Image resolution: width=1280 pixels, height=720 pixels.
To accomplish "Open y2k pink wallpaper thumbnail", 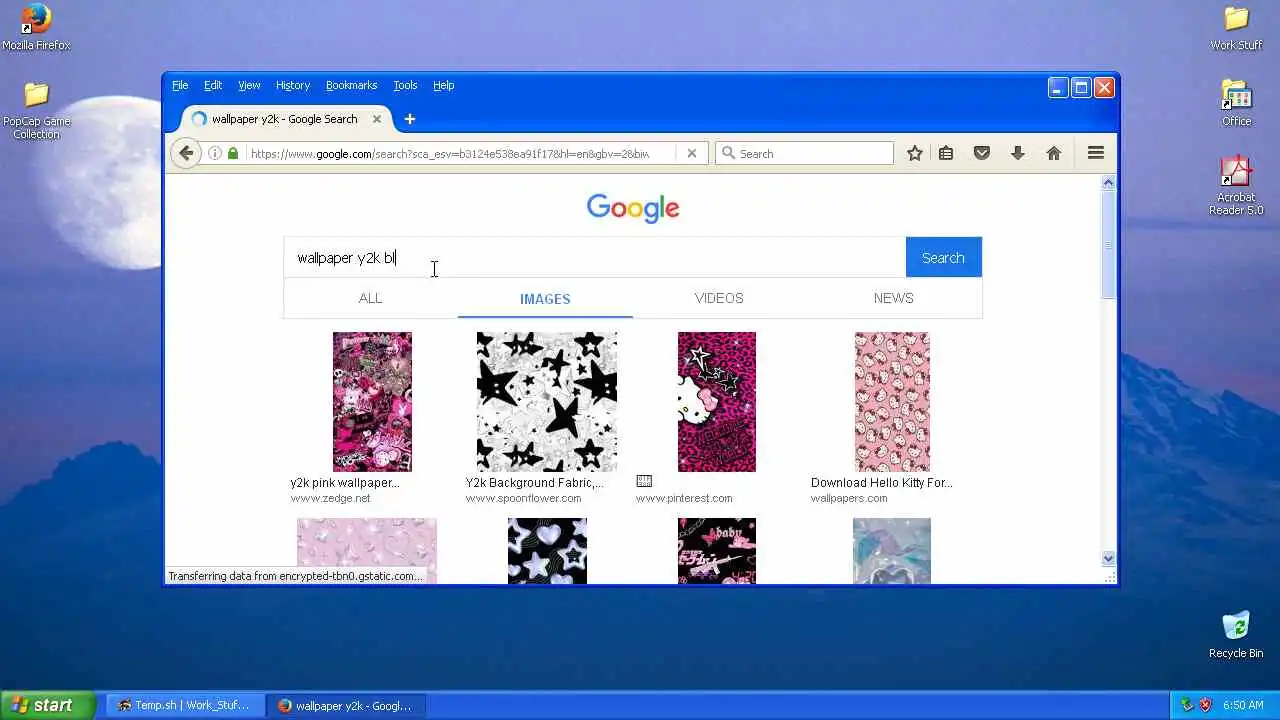I will (372, 402).
